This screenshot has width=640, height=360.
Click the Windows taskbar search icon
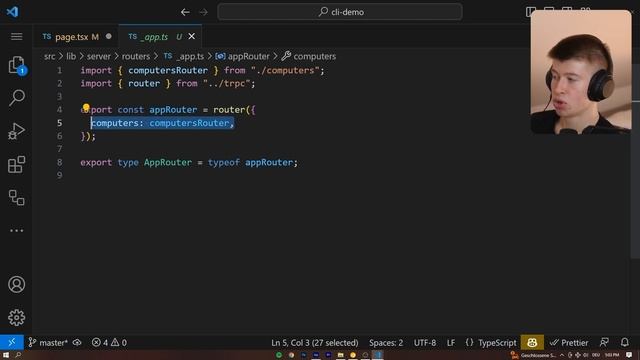click(18, 355)
